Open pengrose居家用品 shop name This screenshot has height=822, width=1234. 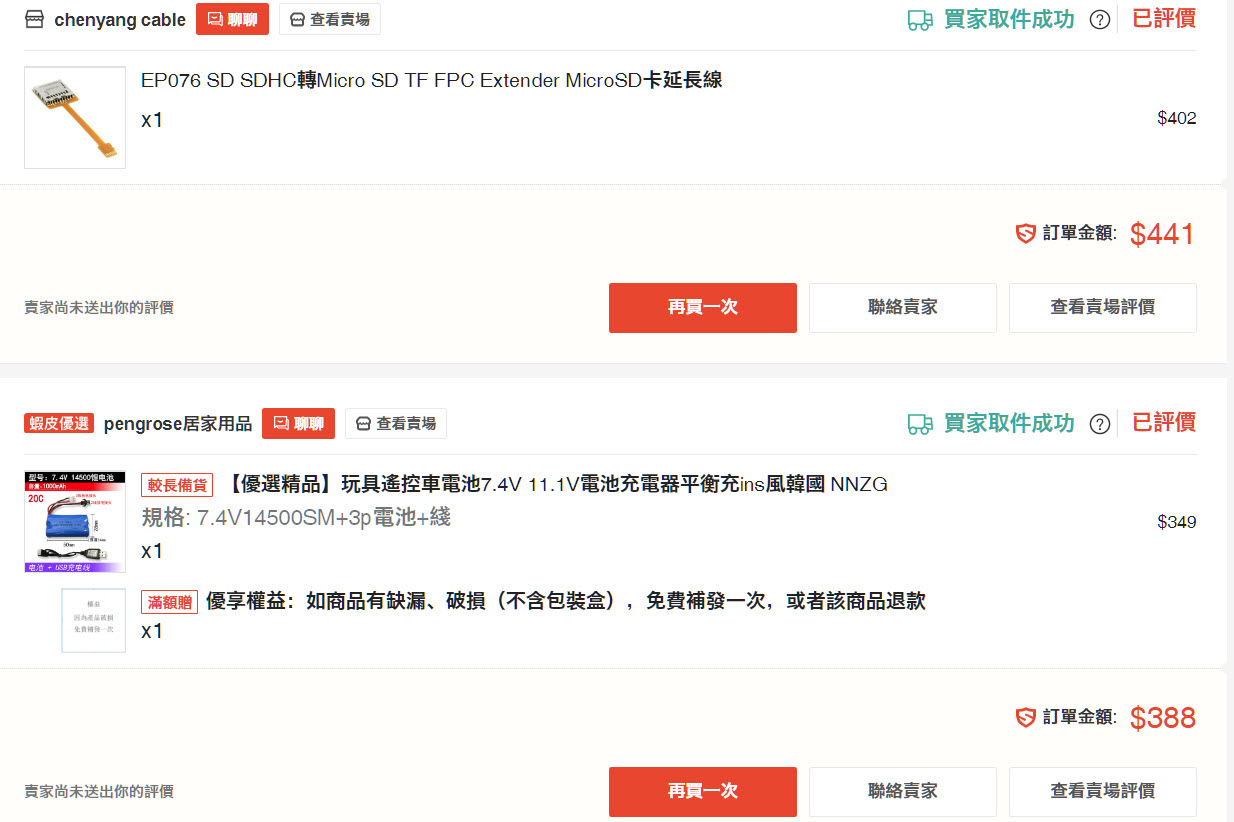[178, 424]
